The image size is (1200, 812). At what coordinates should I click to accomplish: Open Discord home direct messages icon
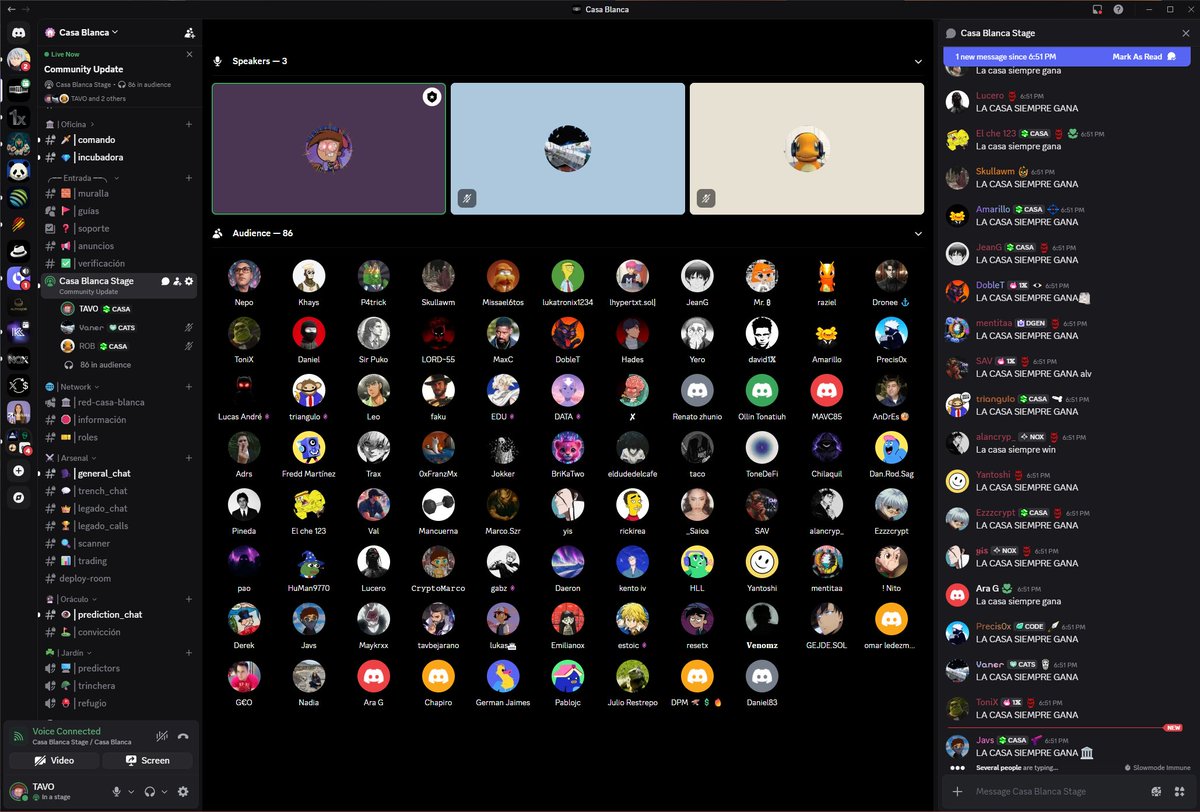[18, 32]
